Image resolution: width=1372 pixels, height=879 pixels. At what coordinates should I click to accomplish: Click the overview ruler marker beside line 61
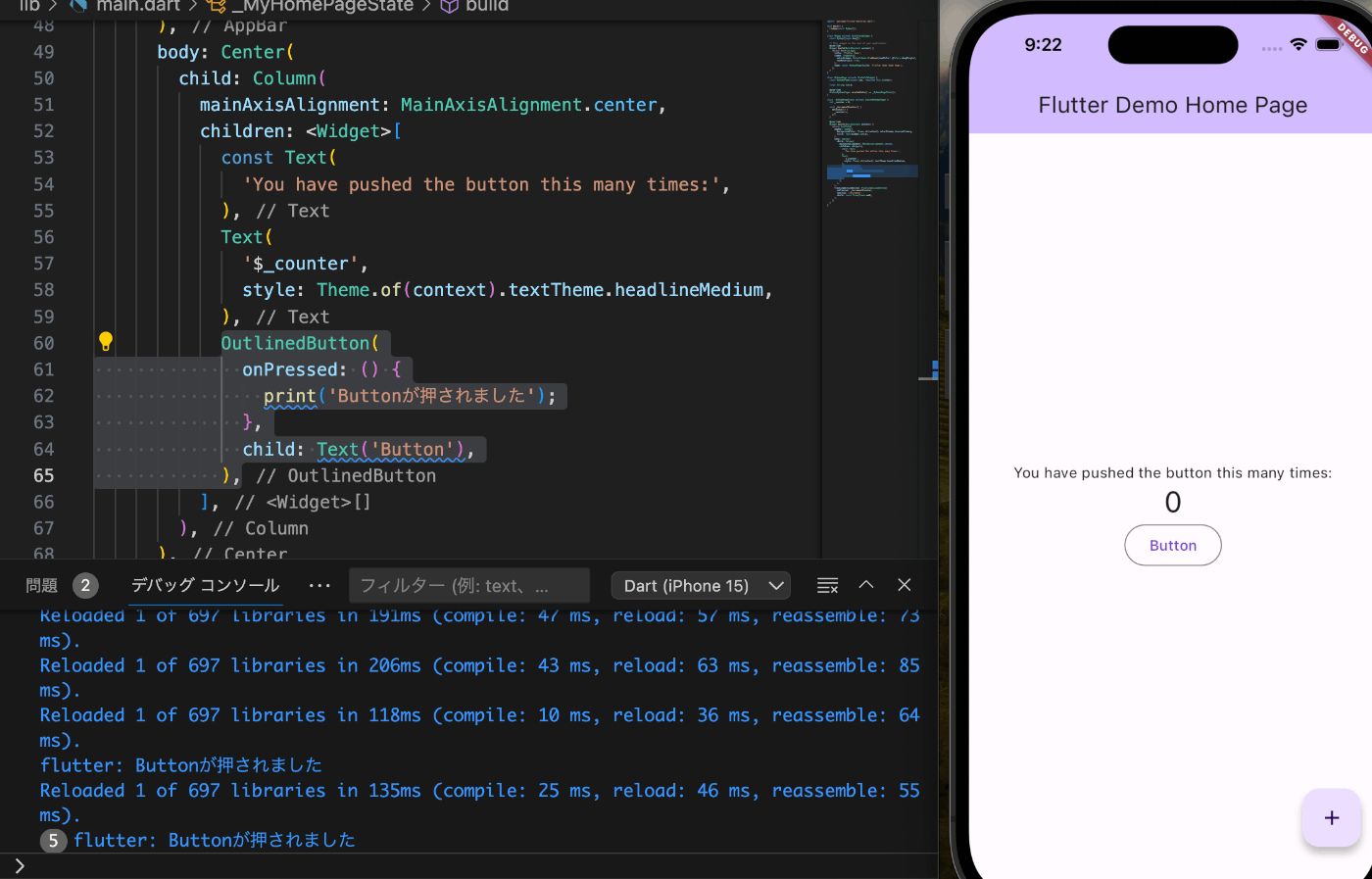point(933,369)
